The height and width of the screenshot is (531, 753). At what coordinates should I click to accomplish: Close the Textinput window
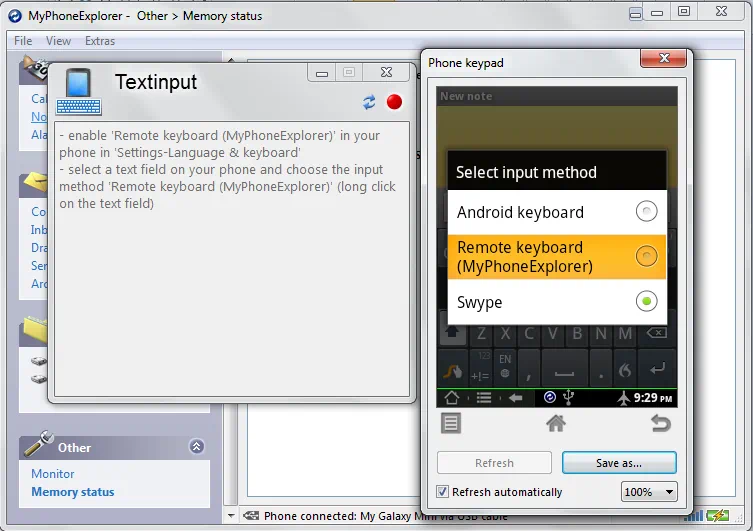click(x=386, y=72)
